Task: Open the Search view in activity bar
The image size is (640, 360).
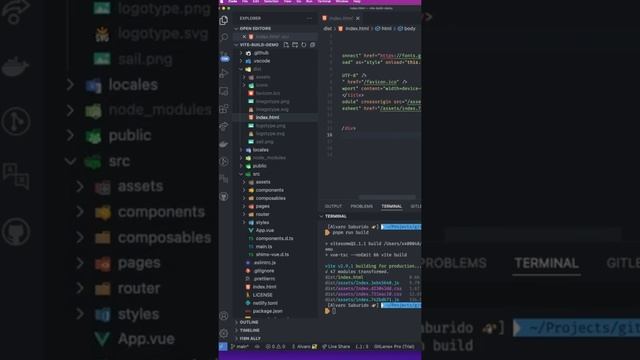Action: 224,38
